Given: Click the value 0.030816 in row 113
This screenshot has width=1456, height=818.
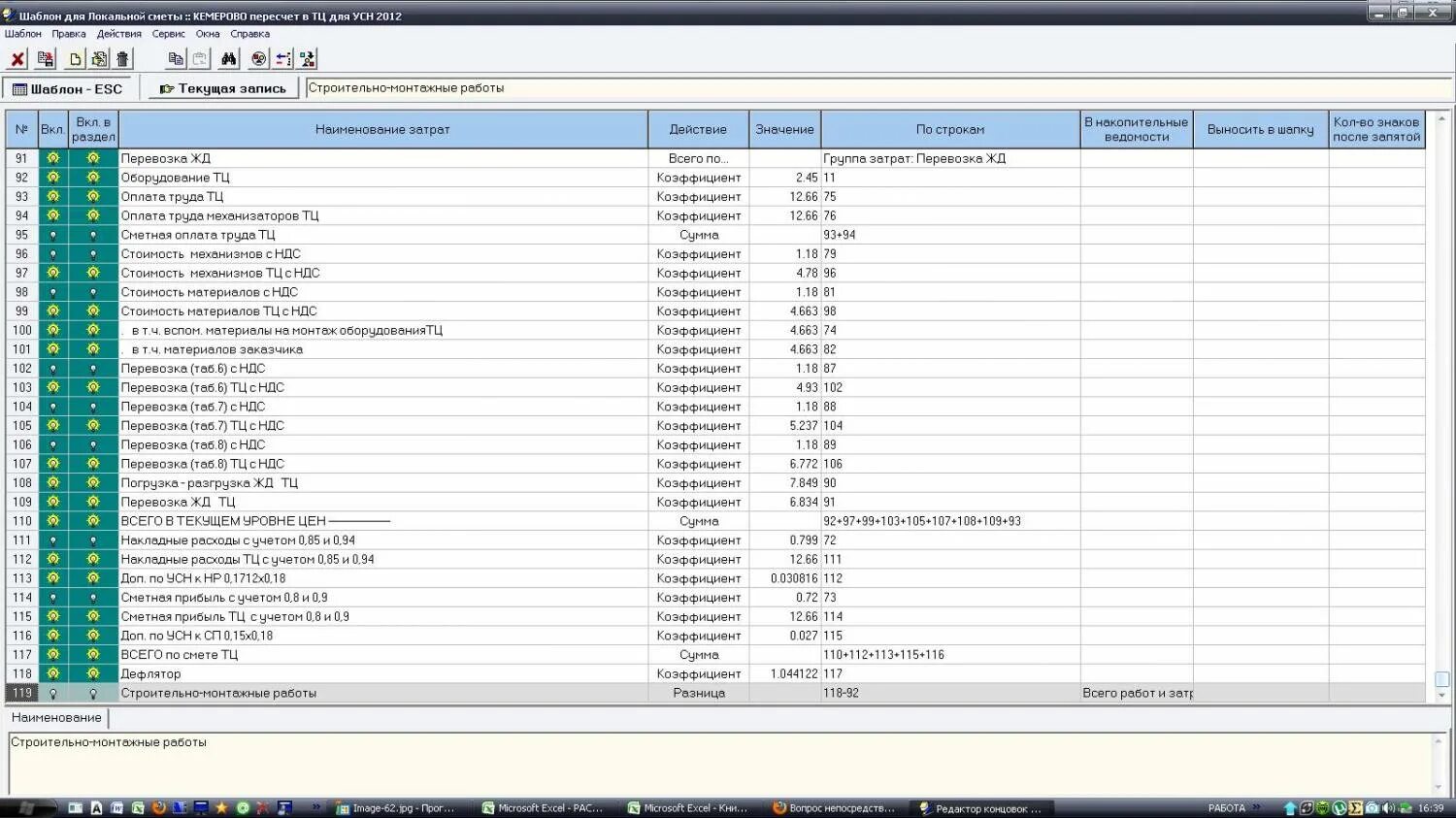Looking at the screenshot, I should pyautogui.click(x=784, y=578).
